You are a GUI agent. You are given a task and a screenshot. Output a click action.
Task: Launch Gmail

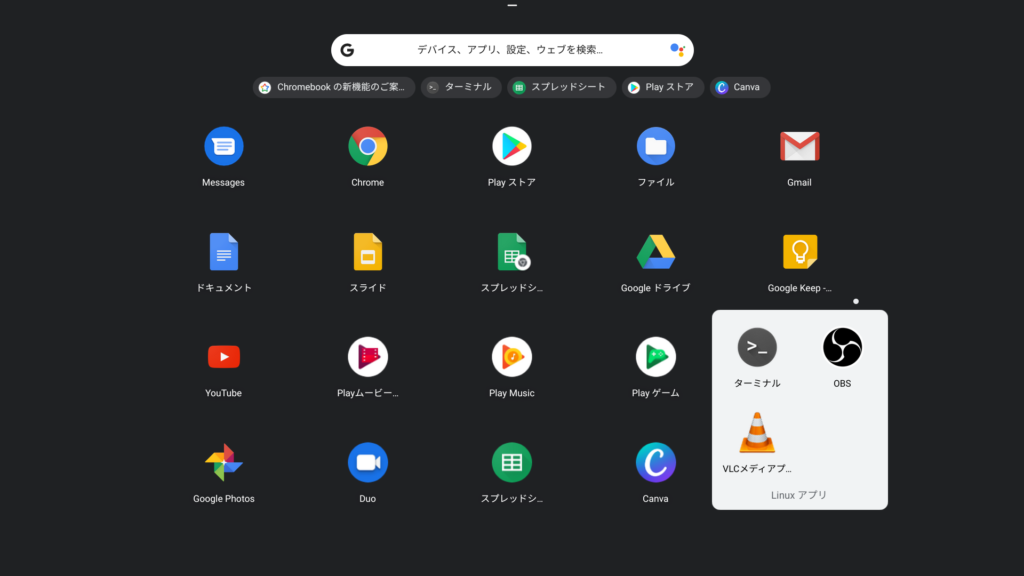(x=799, y=146)
